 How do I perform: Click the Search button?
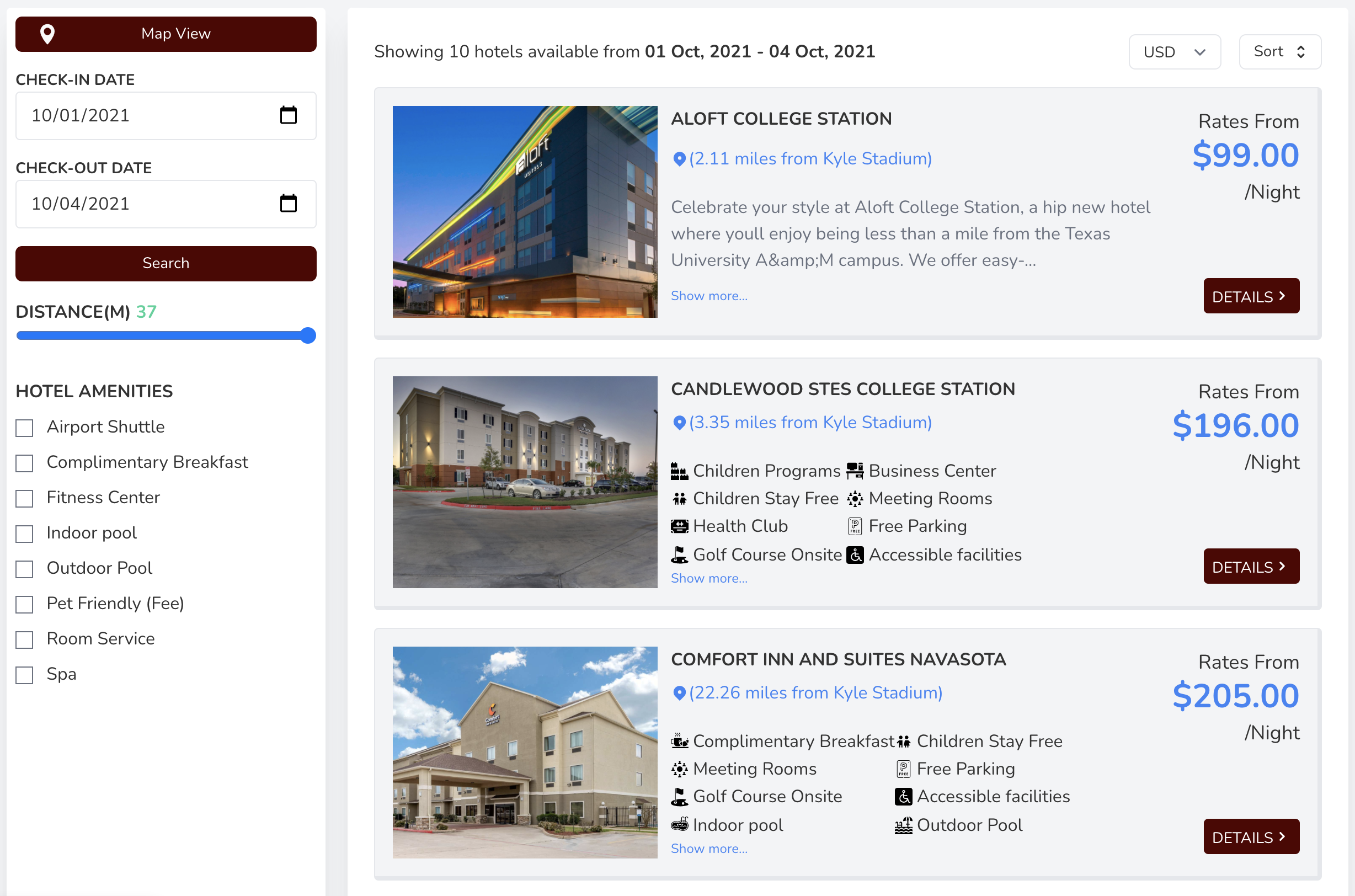click(x=166, y=263)
